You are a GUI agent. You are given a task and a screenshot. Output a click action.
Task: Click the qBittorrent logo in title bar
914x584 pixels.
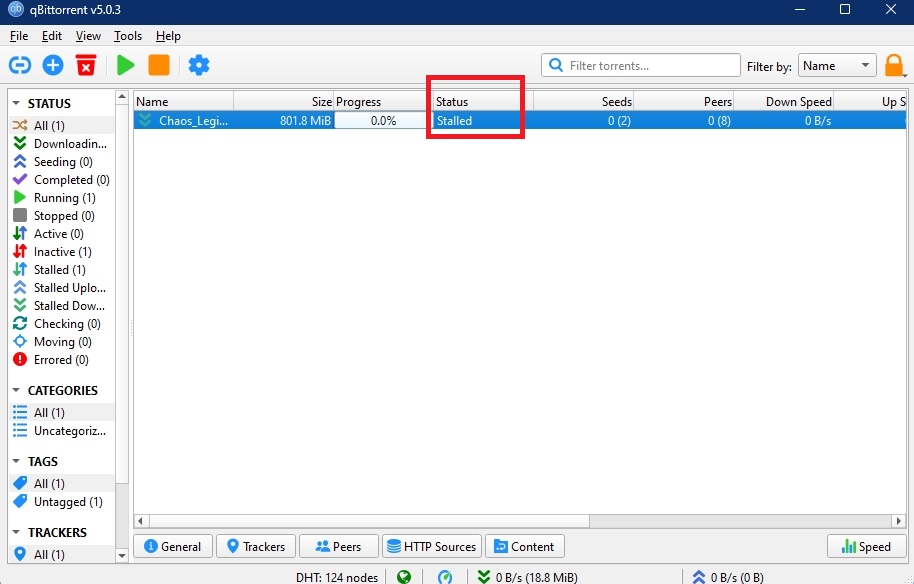point(16,10)
